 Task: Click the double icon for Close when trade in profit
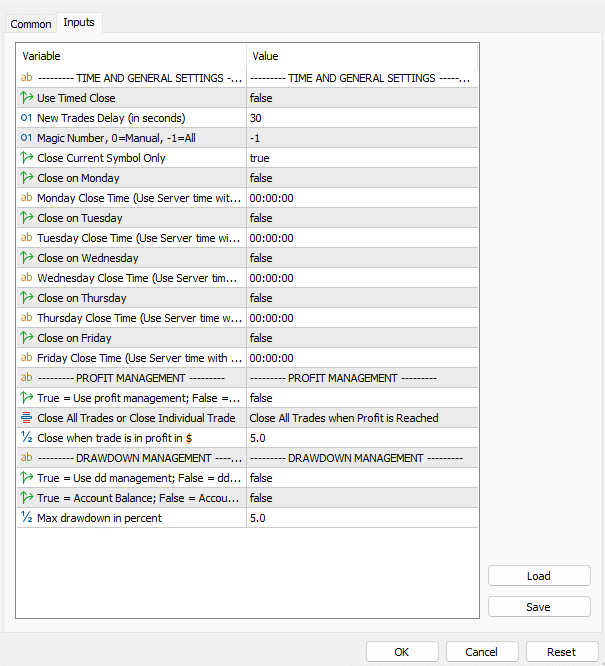click(26, 437)
